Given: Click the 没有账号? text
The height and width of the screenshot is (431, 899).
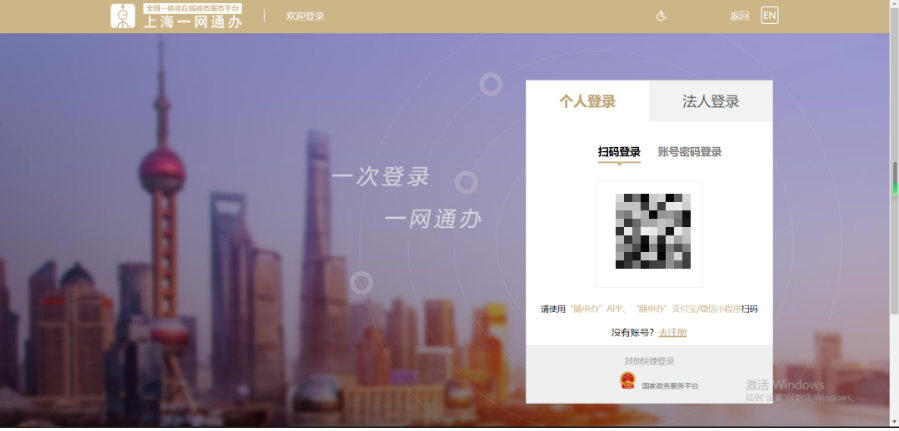Looking at the screenshot, I should pyautogui.click(x=633, y=332).
